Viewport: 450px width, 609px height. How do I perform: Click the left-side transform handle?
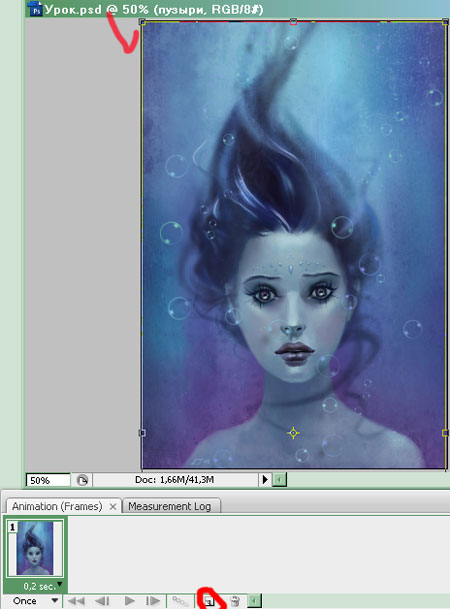point(142,433)
